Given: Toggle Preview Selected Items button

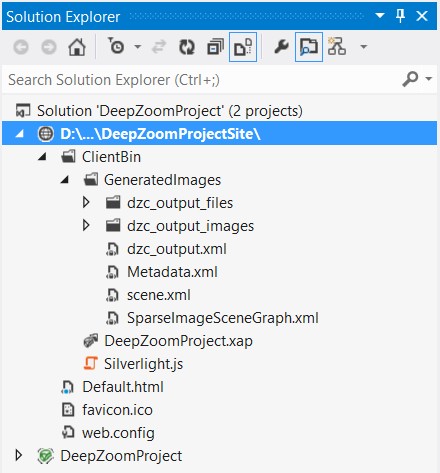Looking at the screenshot, I should [x=309, y=47].
